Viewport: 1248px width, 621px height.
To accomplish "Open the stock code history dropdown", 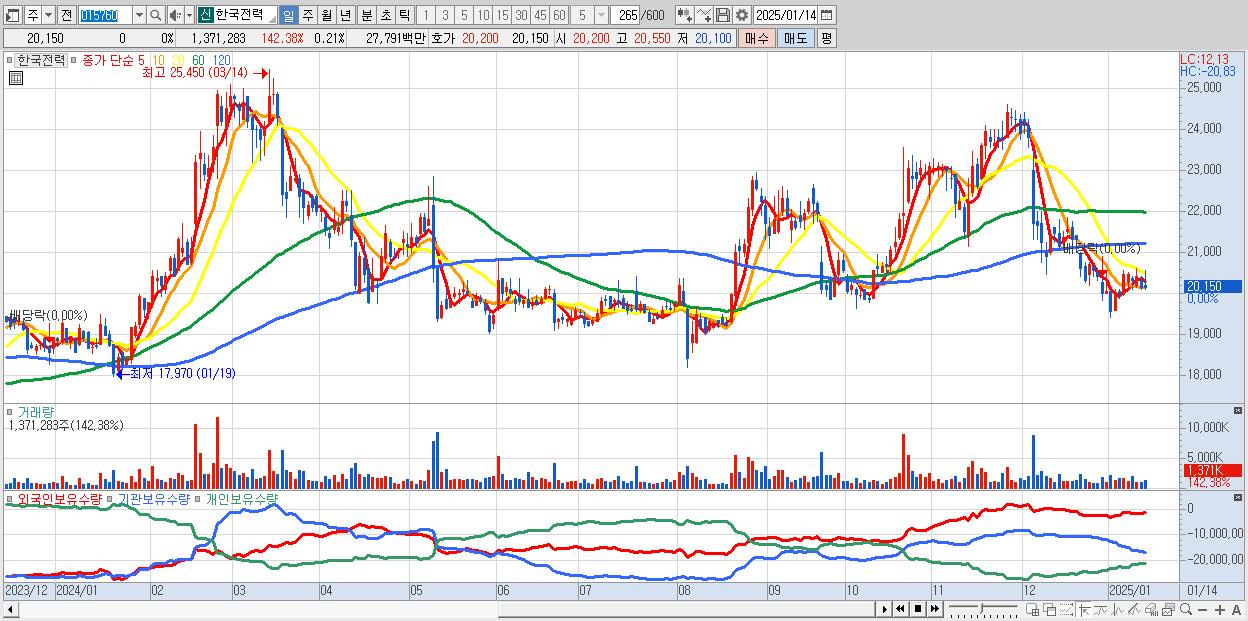I will pyautogui.click(x=139, y=15).
